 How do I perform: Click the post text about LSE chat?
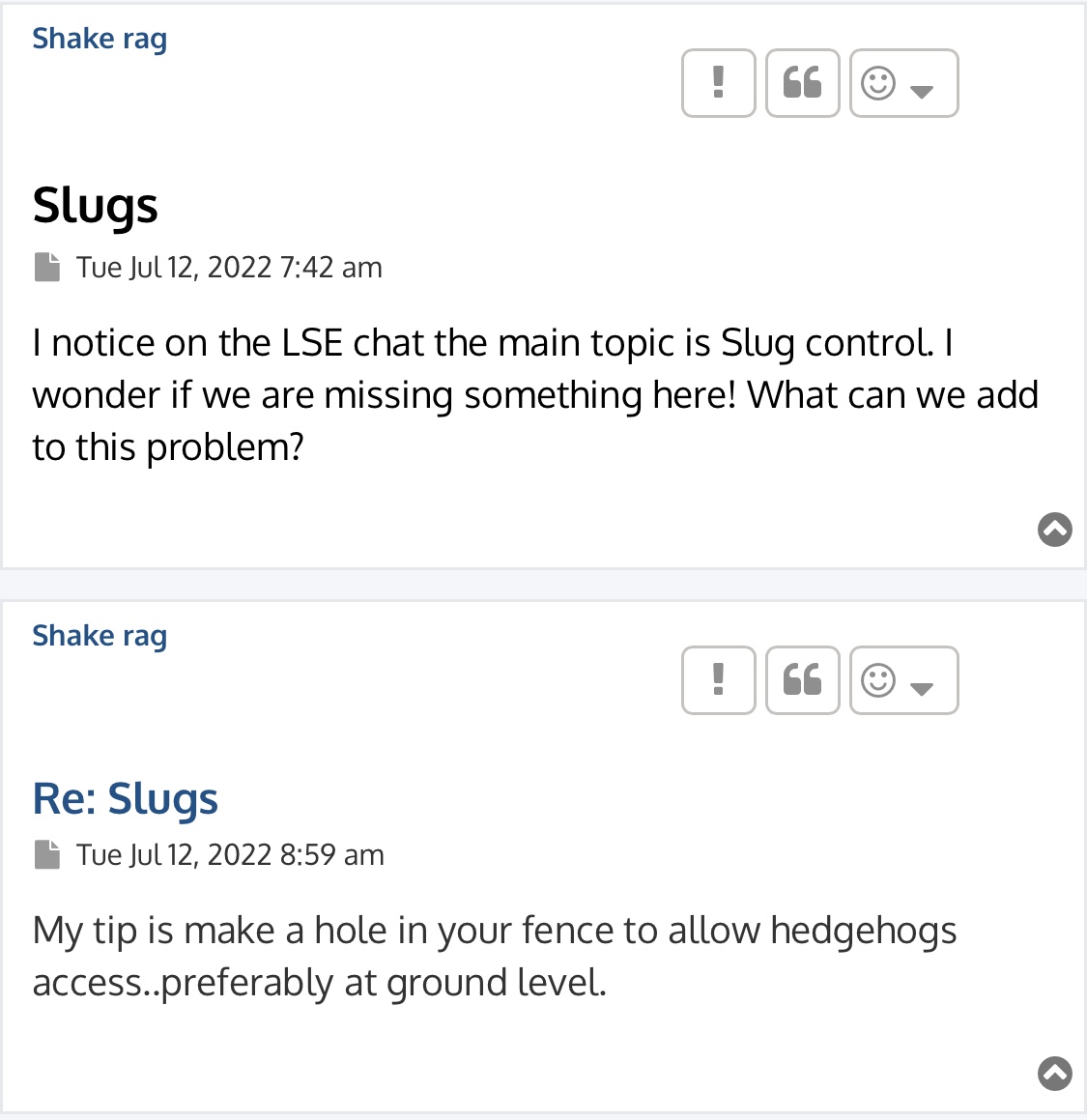click(x=535, y=395)
